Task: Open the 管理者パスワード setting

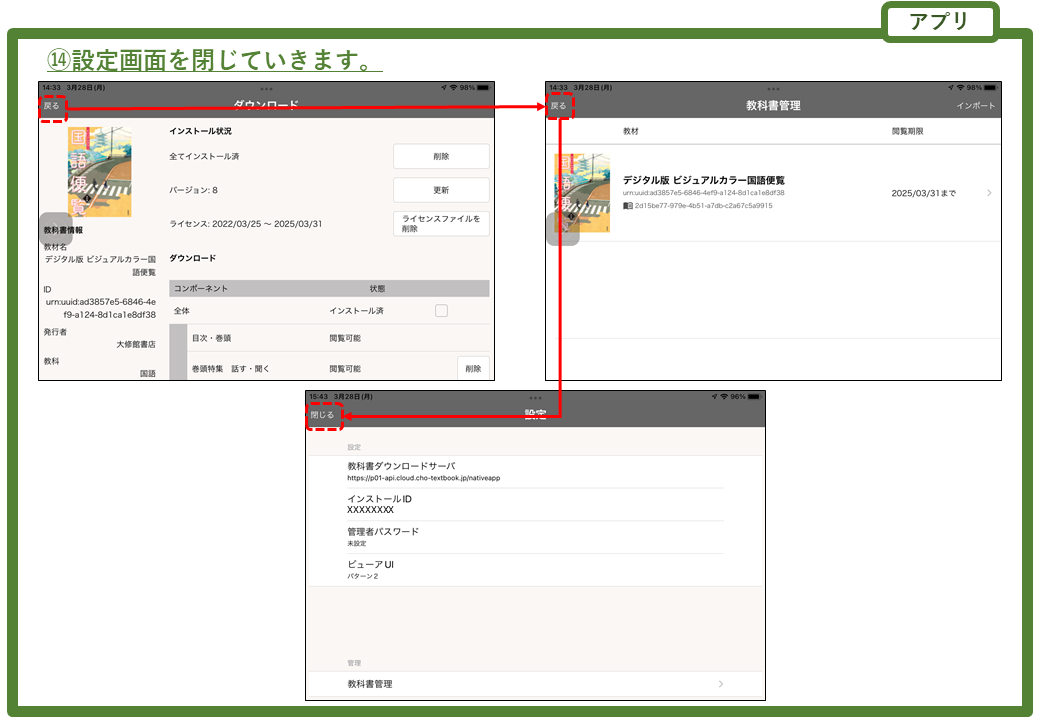Action: click(x=534, y=537)
